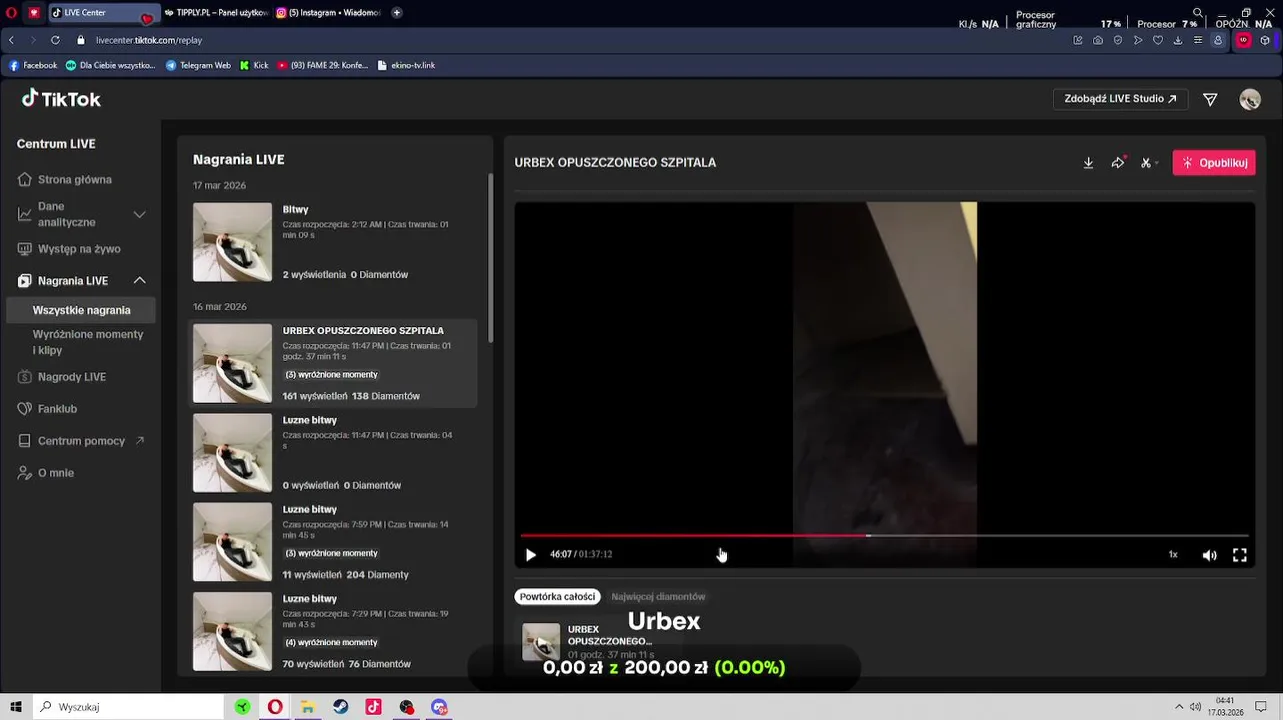Open Wyróżnione momenty i klipy
Viewport: 1283px width, 720px height.
(x=88, y=342)
